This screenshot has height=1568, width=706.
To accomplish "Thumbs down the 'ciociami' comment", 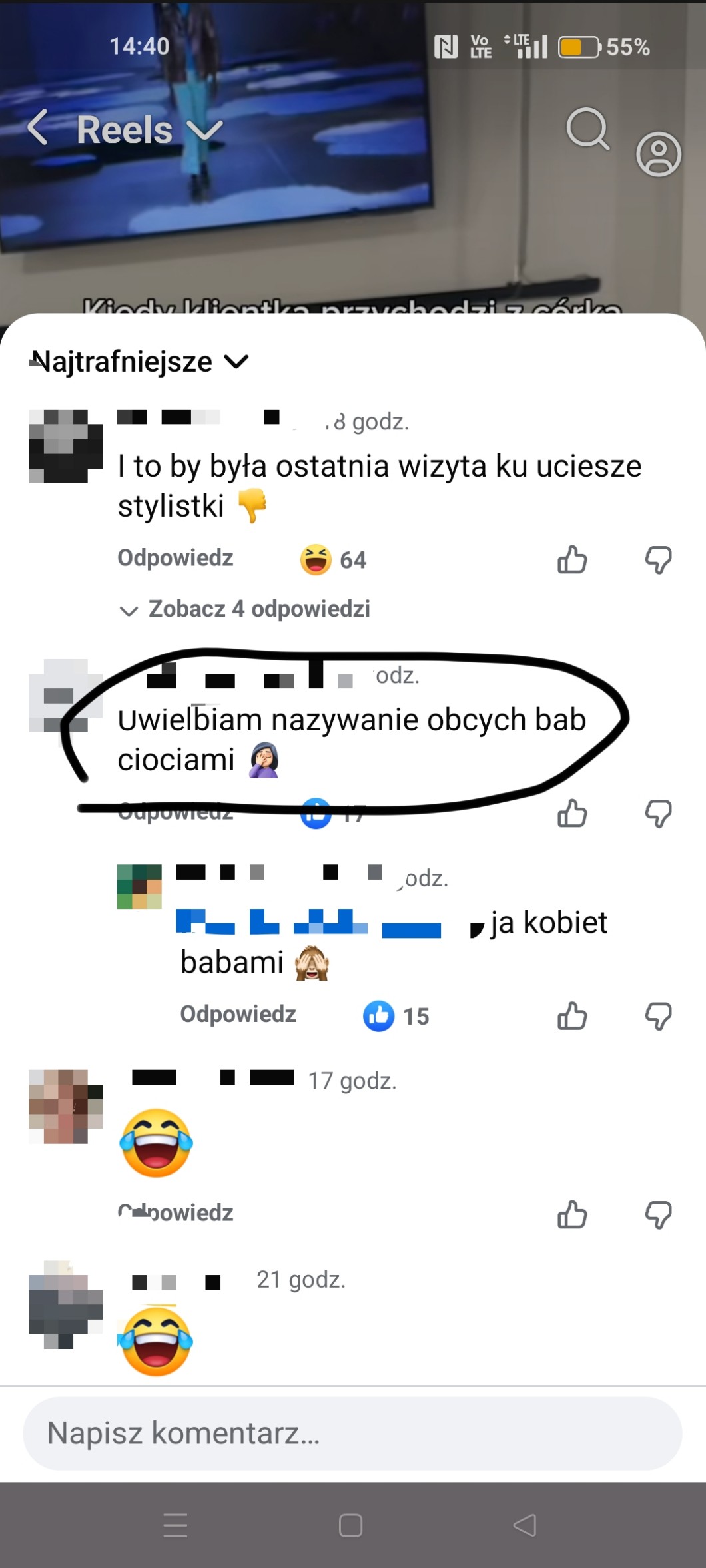I will 659,813.
